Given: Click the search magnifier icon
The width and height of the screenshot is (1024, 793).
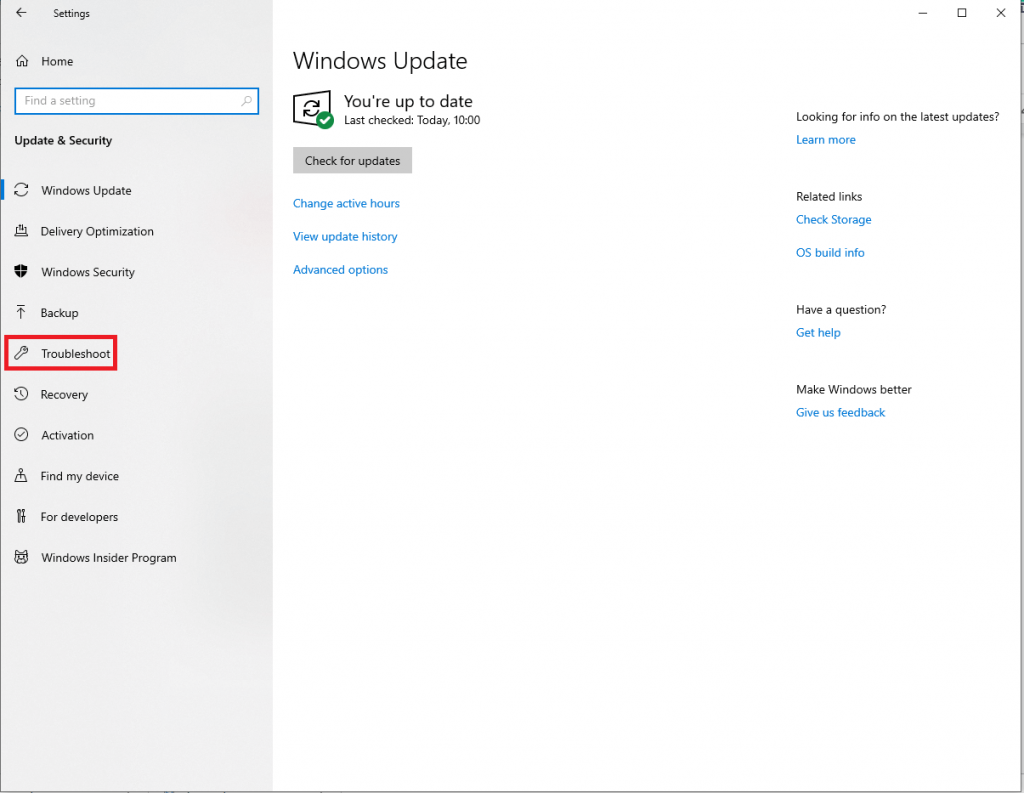Looking at the screenshot, I should (x=246, y=101).
